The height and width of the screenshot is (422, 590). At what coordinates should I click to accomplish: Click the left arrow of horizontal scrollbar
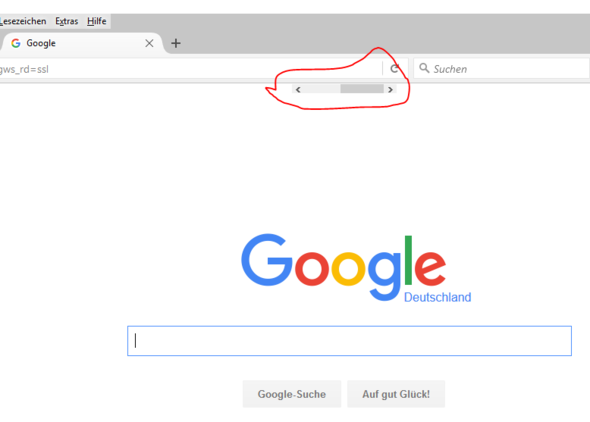298,90
